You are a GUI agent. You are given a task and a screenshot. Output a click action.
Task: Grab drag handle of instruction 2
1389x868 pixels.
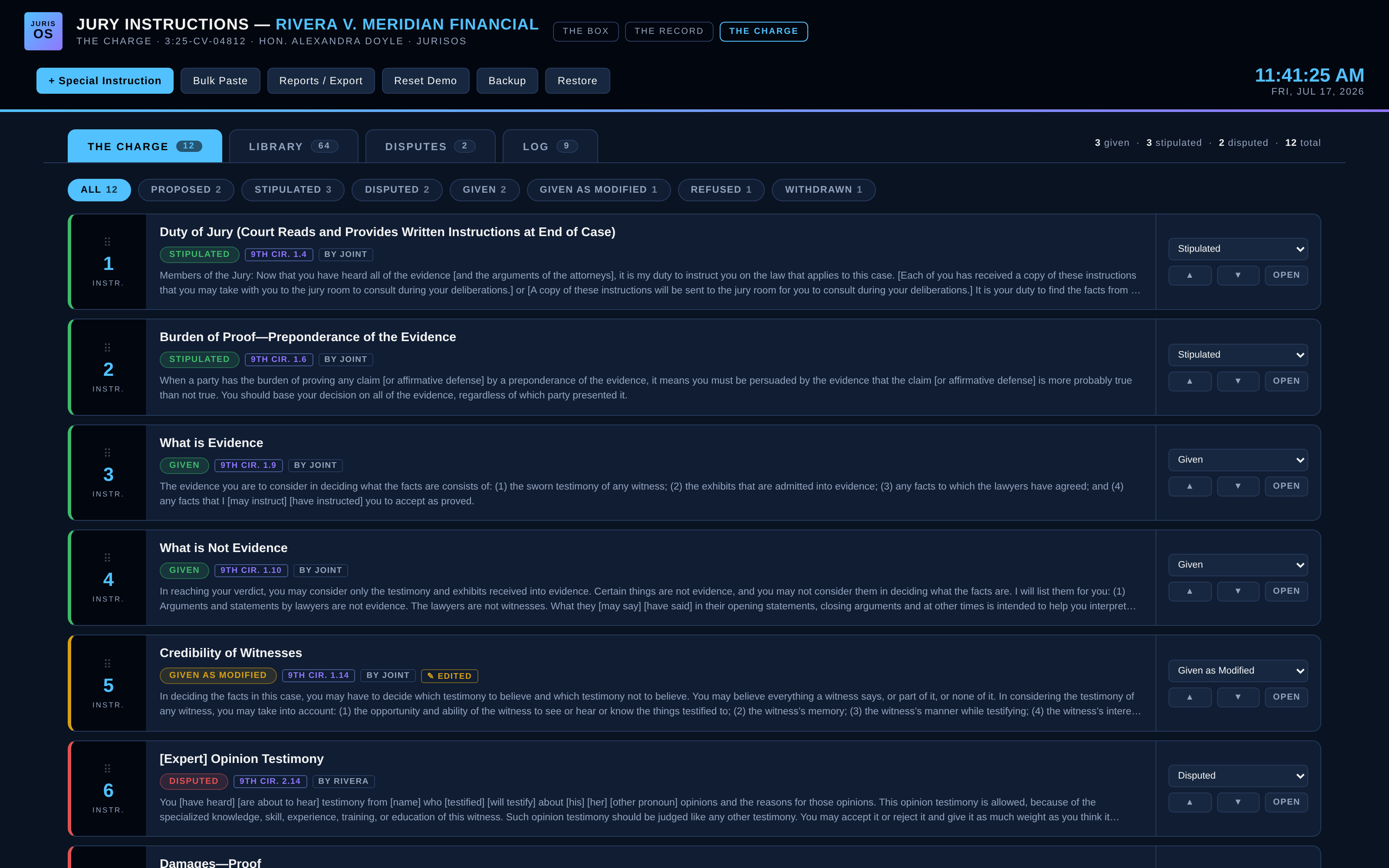(x=107, y=347)
